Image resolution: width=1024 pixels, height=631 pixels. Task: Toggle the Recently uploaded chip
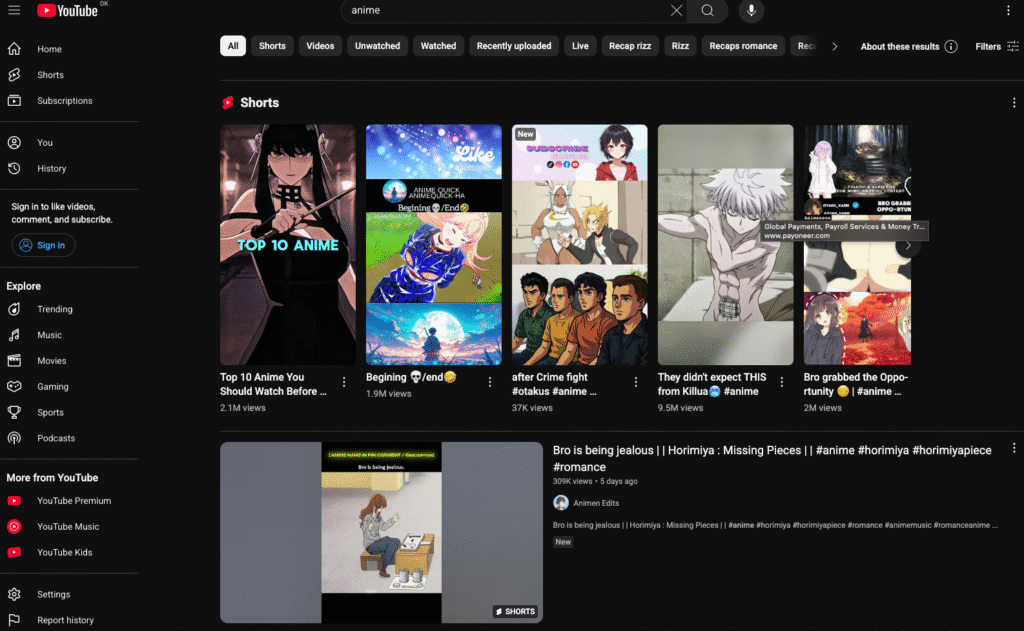pyautogui.click(x=514, y=46)
